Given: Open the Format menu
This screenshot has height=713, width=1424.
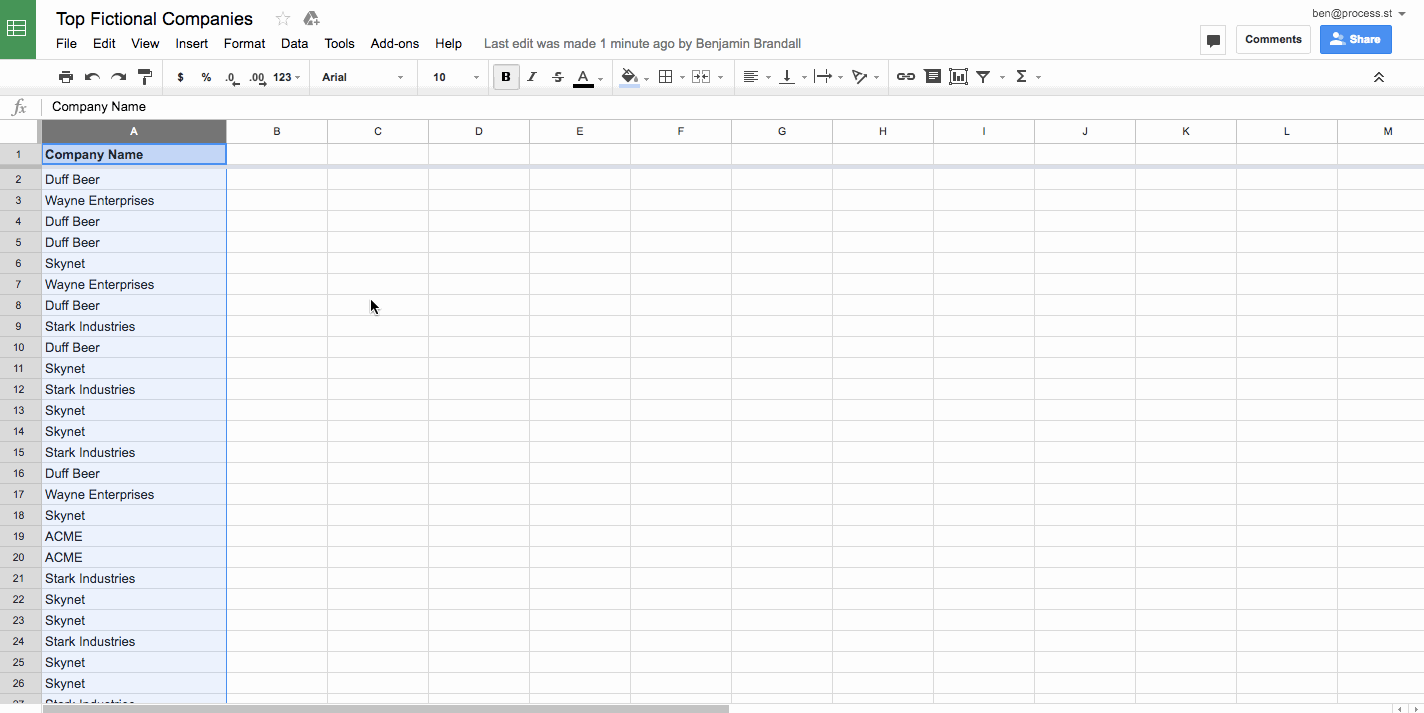Looking at the screenshot, I should tap(244, 44).
